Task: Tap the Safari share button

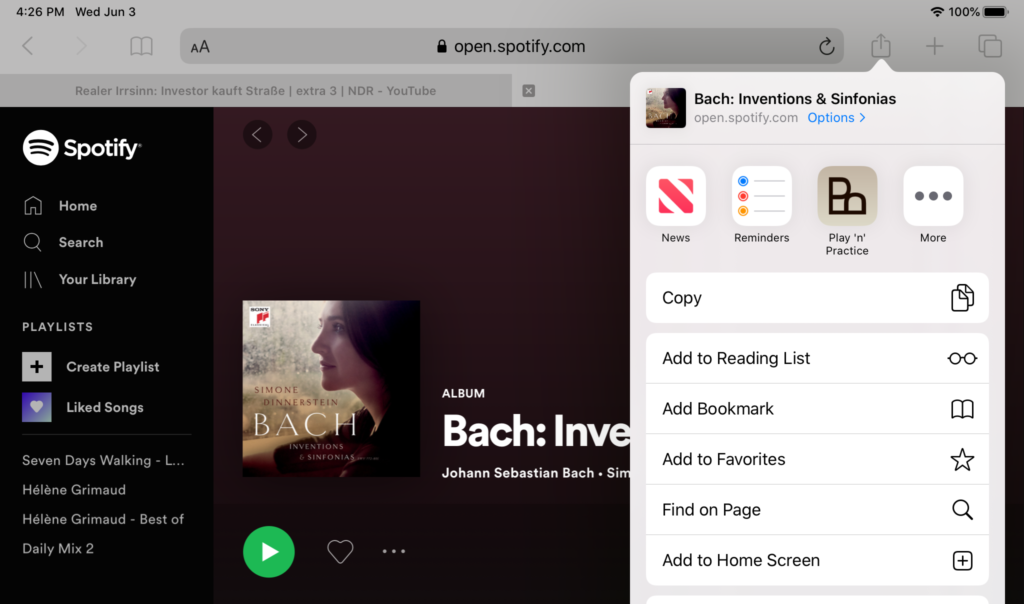Action: pos(881,45)
